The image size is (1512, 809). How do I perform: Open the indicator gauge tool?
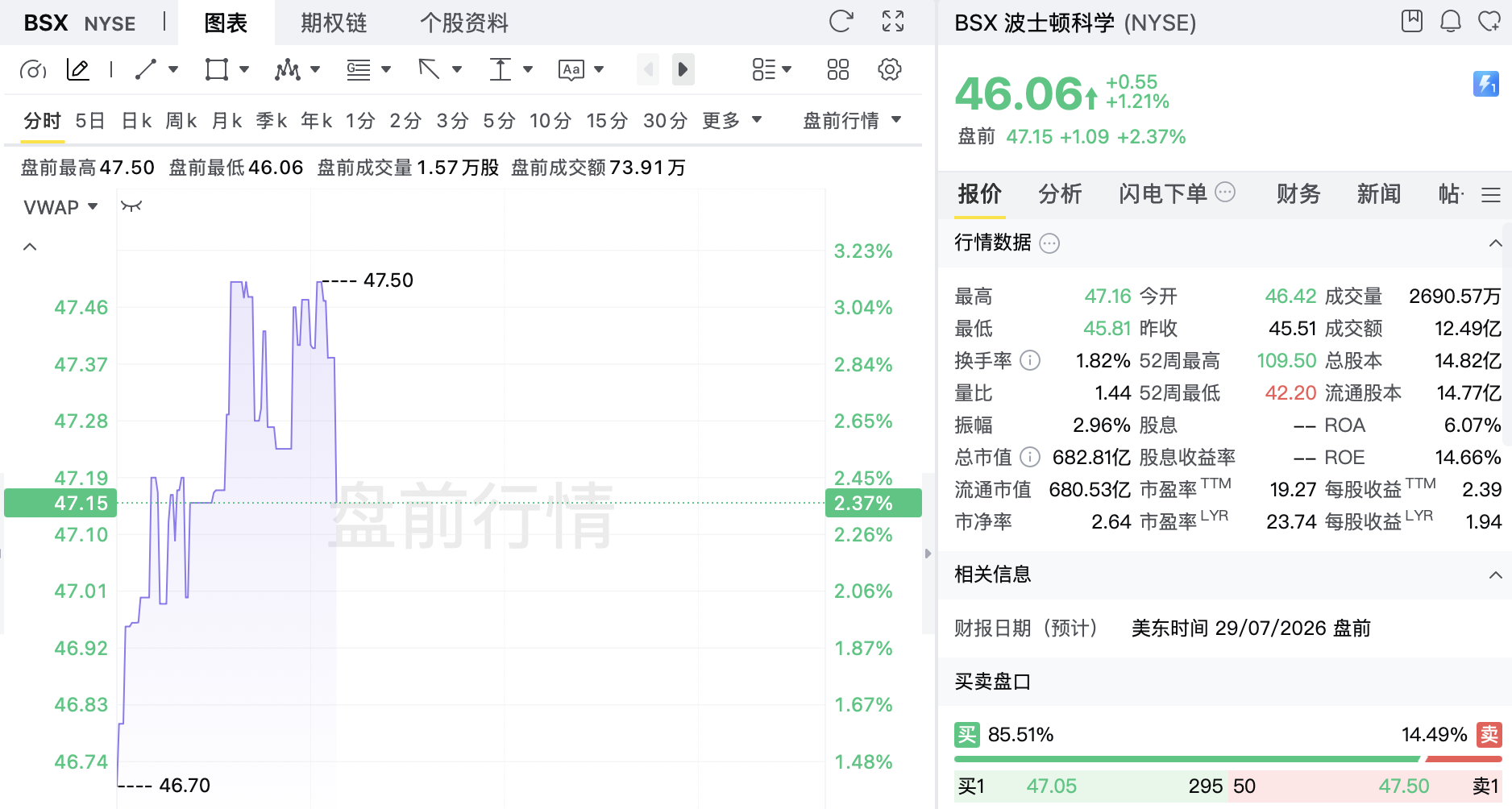[x=33, y=70]
